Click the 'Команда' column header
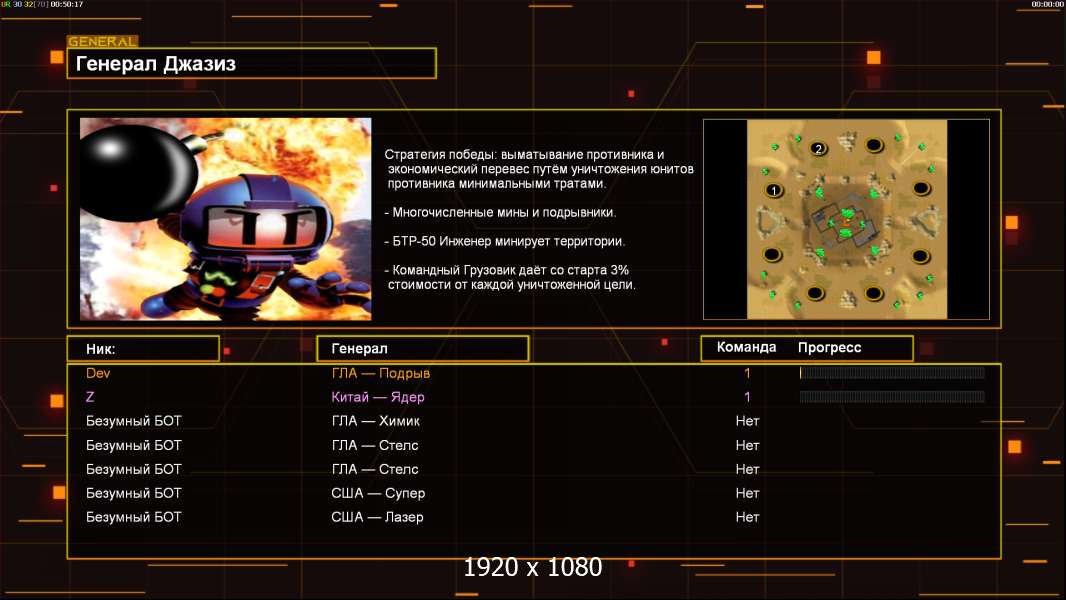 tap(746, 347)
